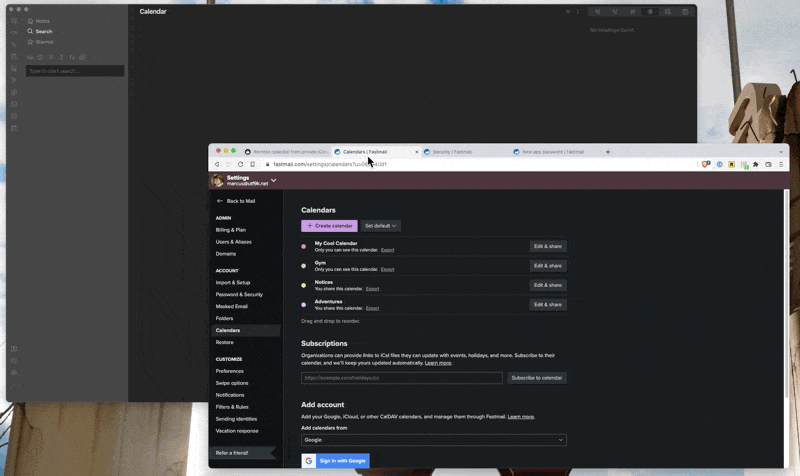Click Learn more link in Subscriptions section

click(438, 363)
